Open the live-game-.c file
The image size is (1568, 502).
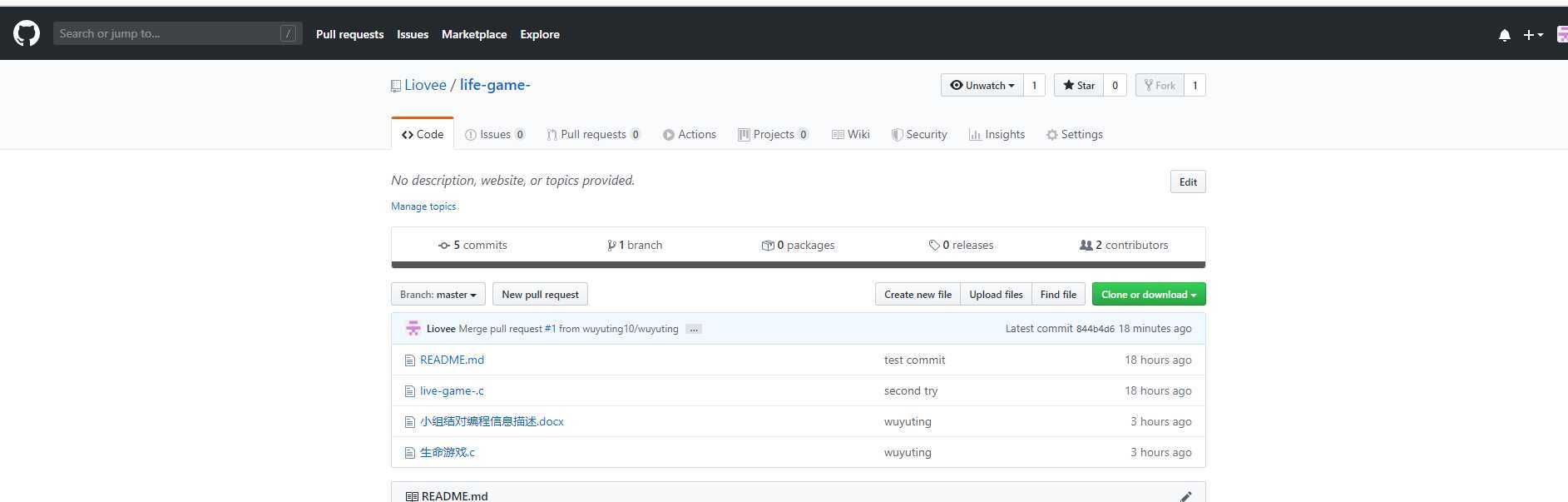[452, 390]
